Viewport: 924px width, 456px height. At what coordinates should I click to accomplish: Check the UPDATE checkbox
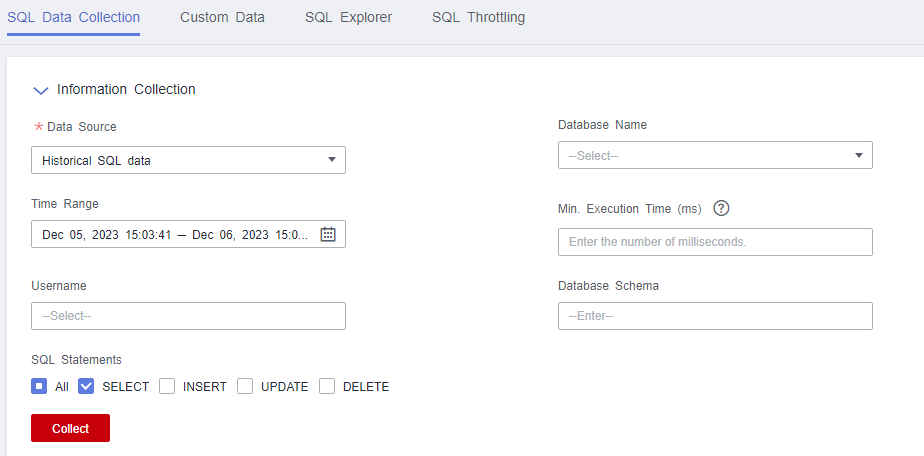point(245,387)
